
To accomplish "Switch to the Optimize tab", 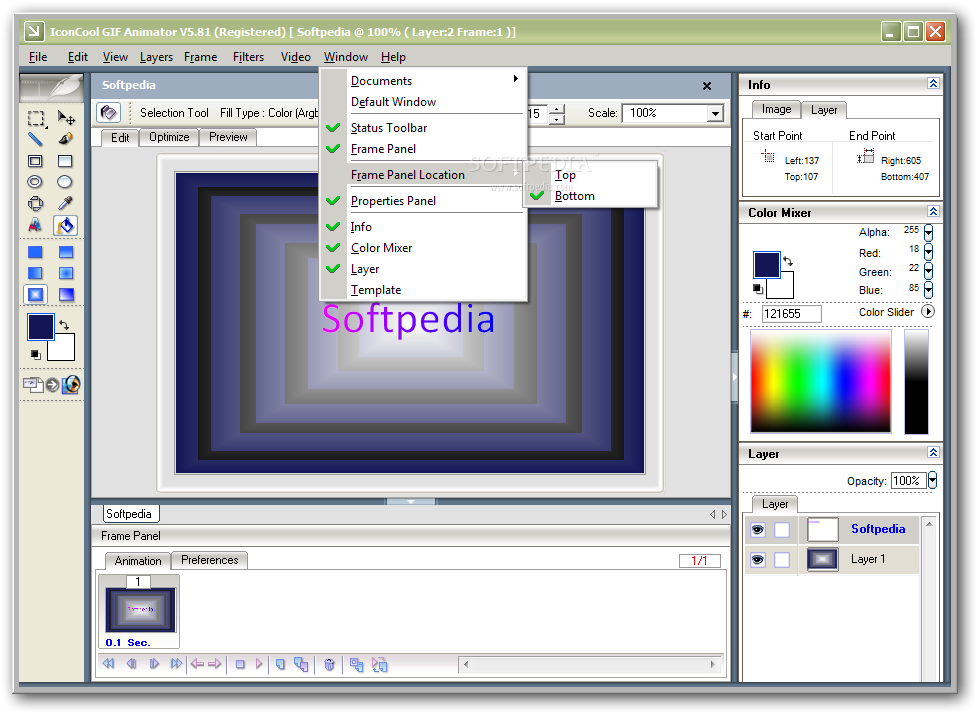I will [169, 137].
